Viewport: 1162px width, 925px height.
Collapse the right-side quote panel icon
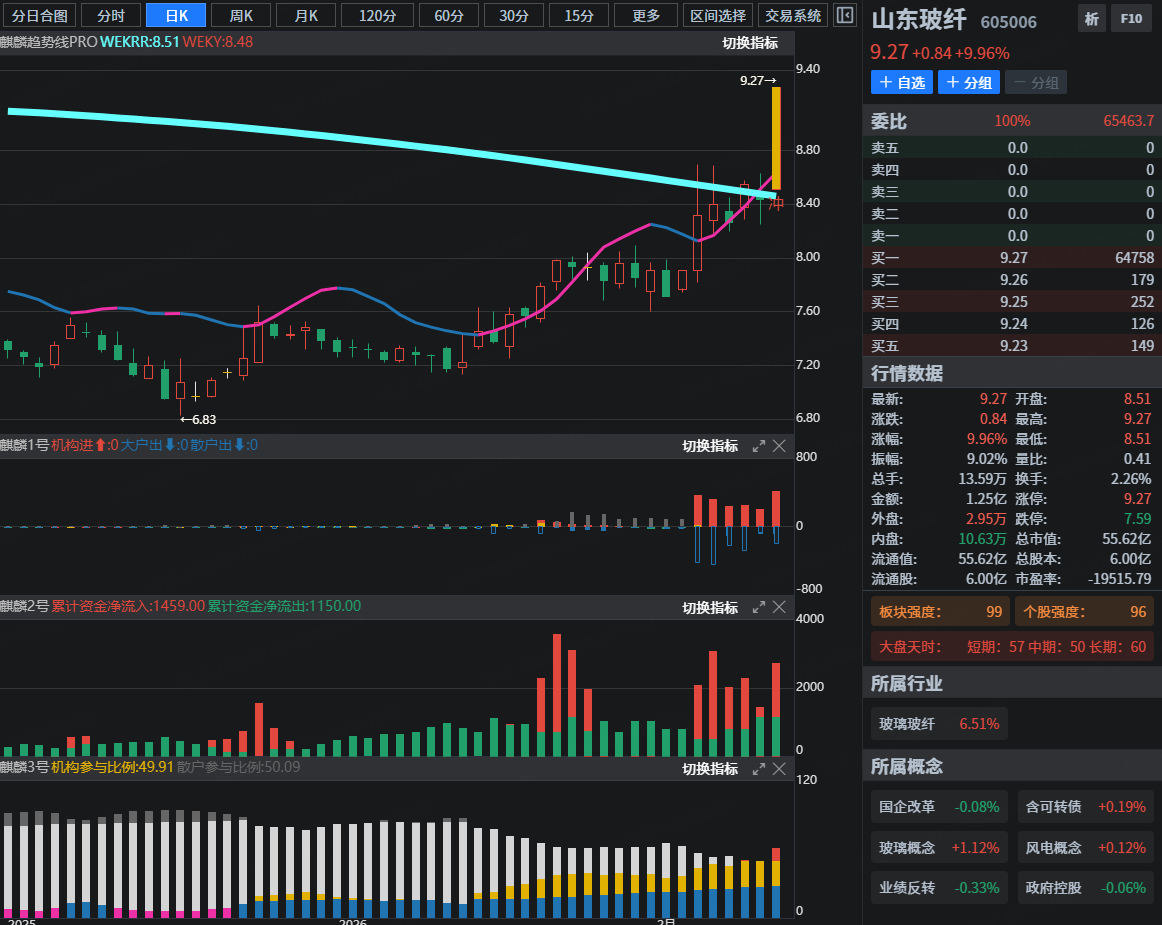pos(845,15)
